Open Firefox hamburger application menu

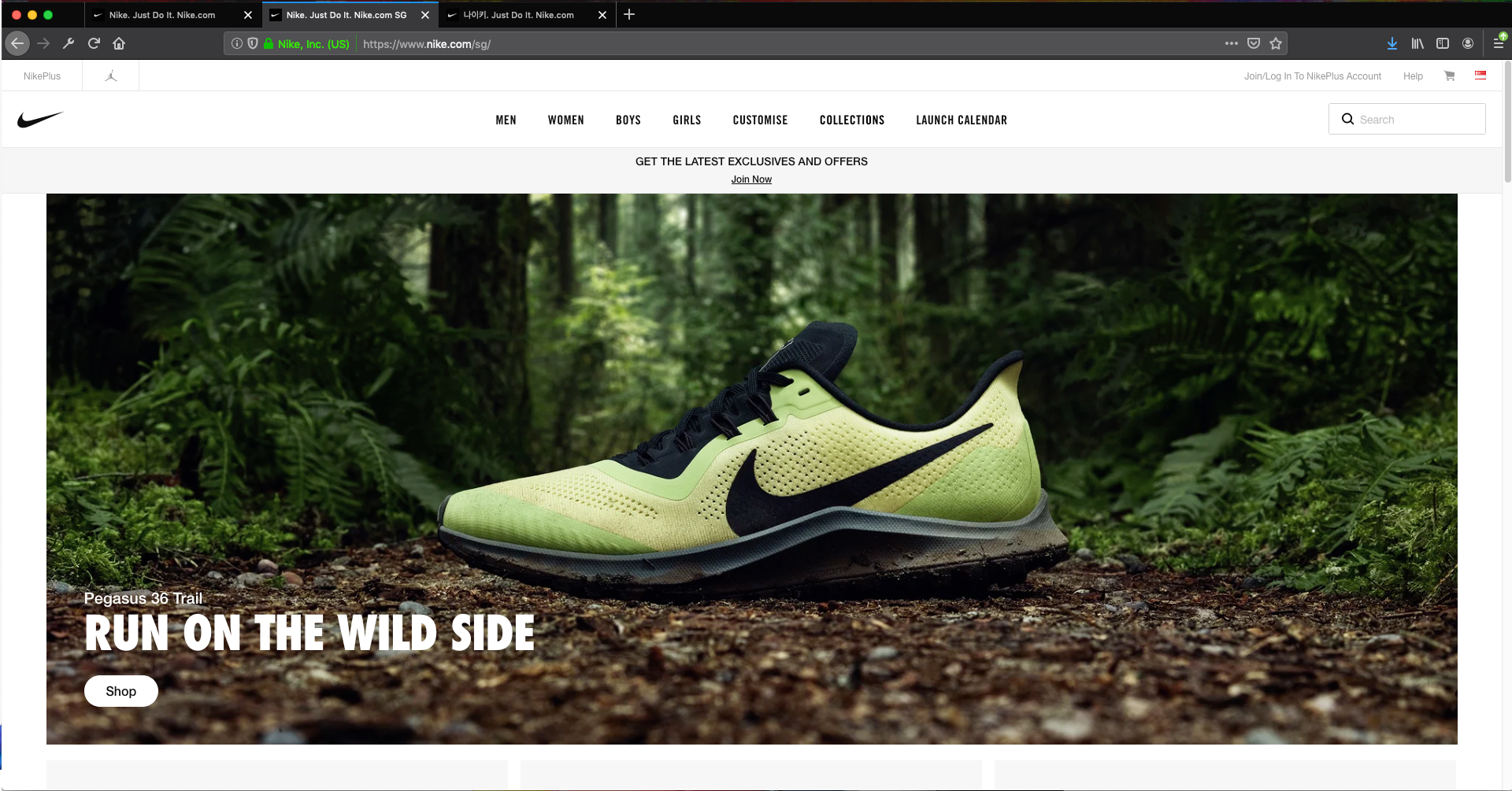[1499, 43]
